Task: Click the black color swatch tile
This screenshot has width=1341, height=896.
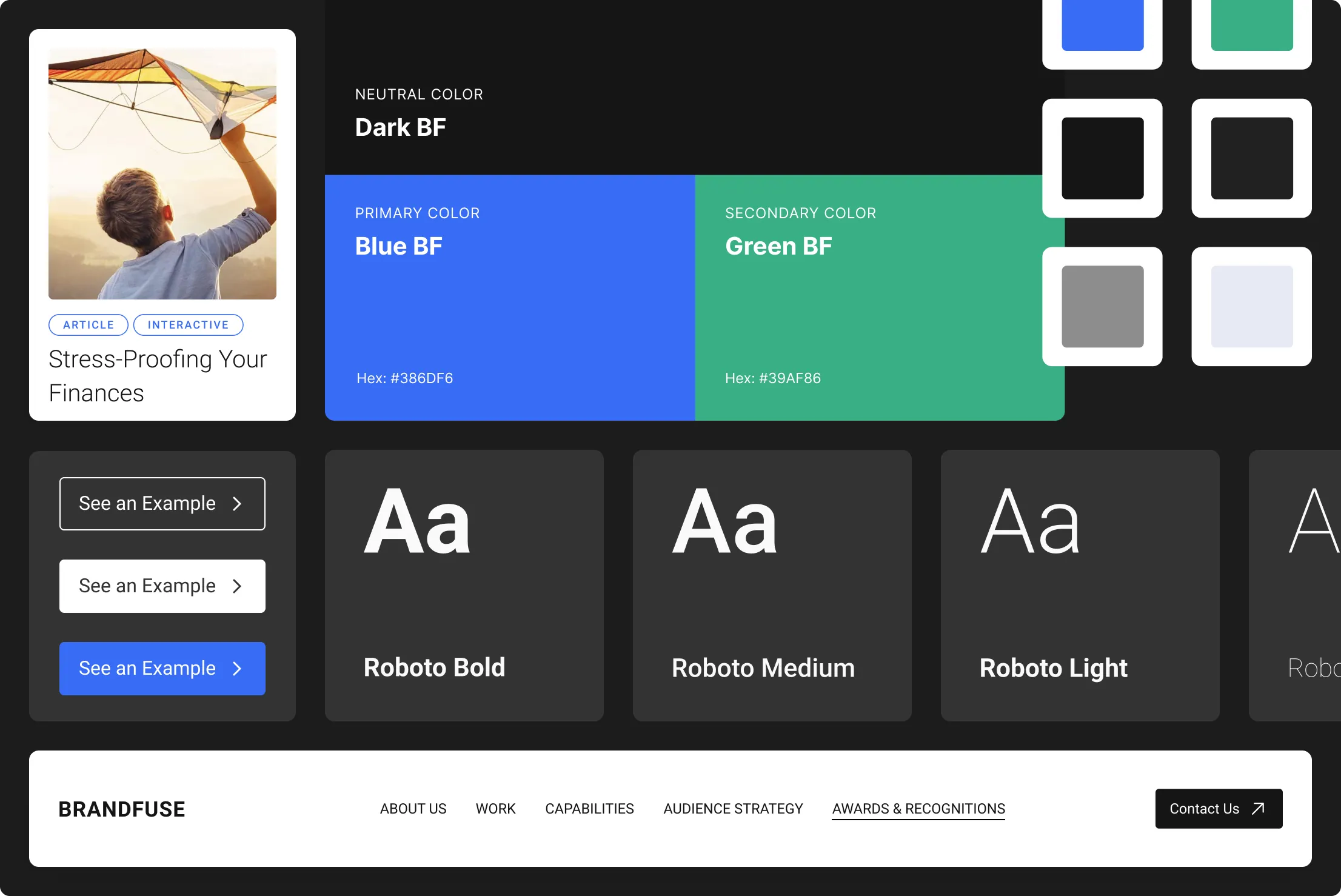Action: tap(1102, 158)
